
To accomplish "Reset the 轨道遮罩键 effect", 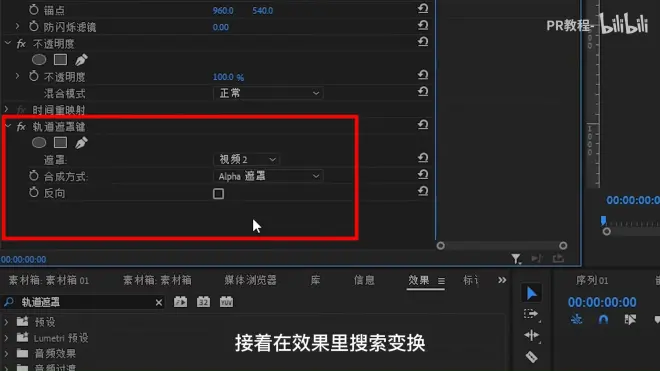I will click(x=423, y=125).
